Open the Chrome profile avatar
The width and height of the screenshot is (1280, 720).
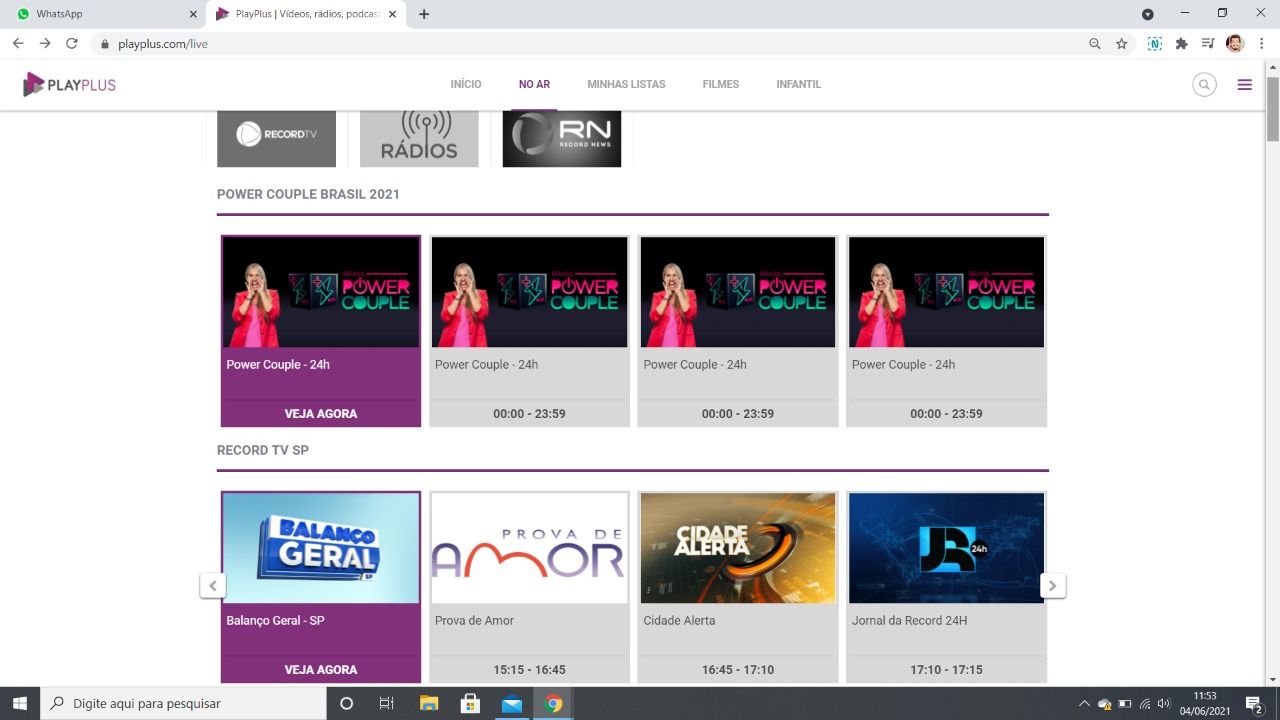(1235, 44)
